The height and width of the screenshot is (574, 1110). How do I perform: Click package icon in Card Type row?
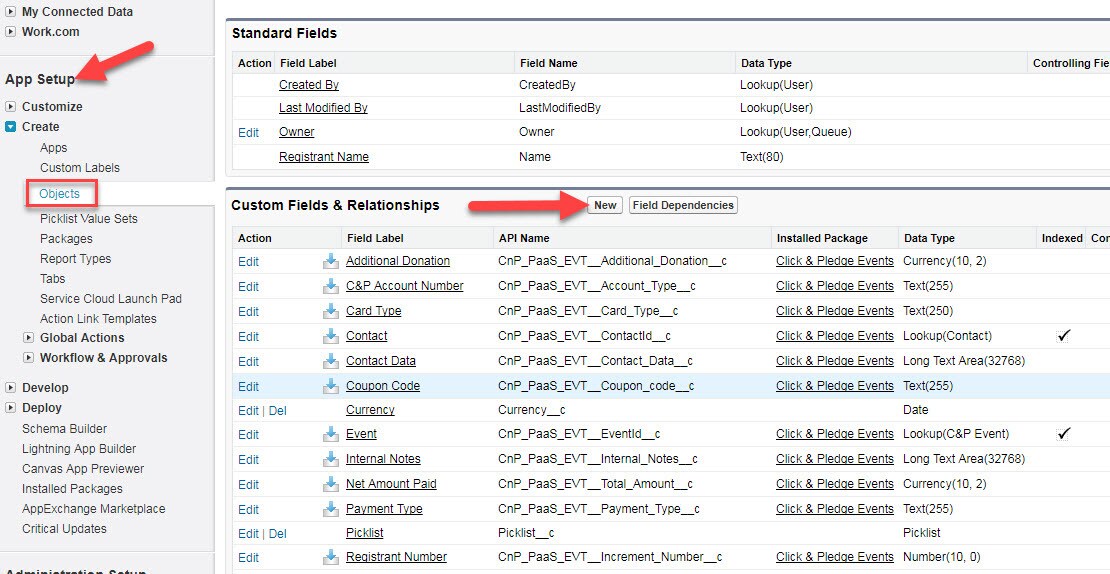click(x=331, y=311)
